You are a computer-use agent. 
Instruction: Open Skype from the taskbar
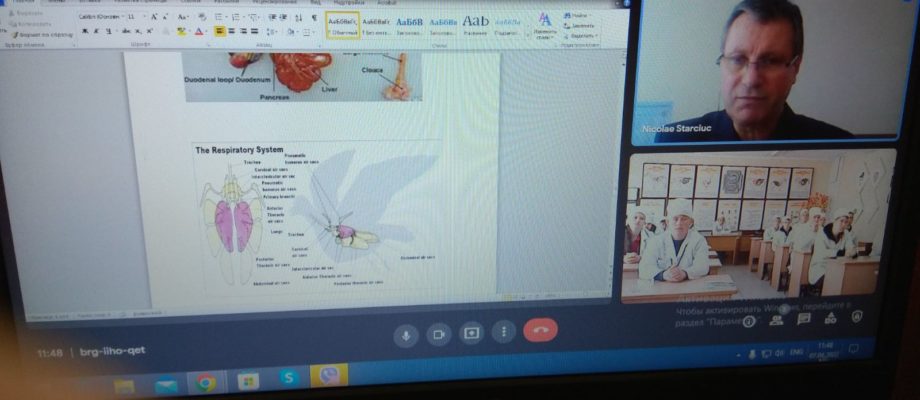pos(289,377)
